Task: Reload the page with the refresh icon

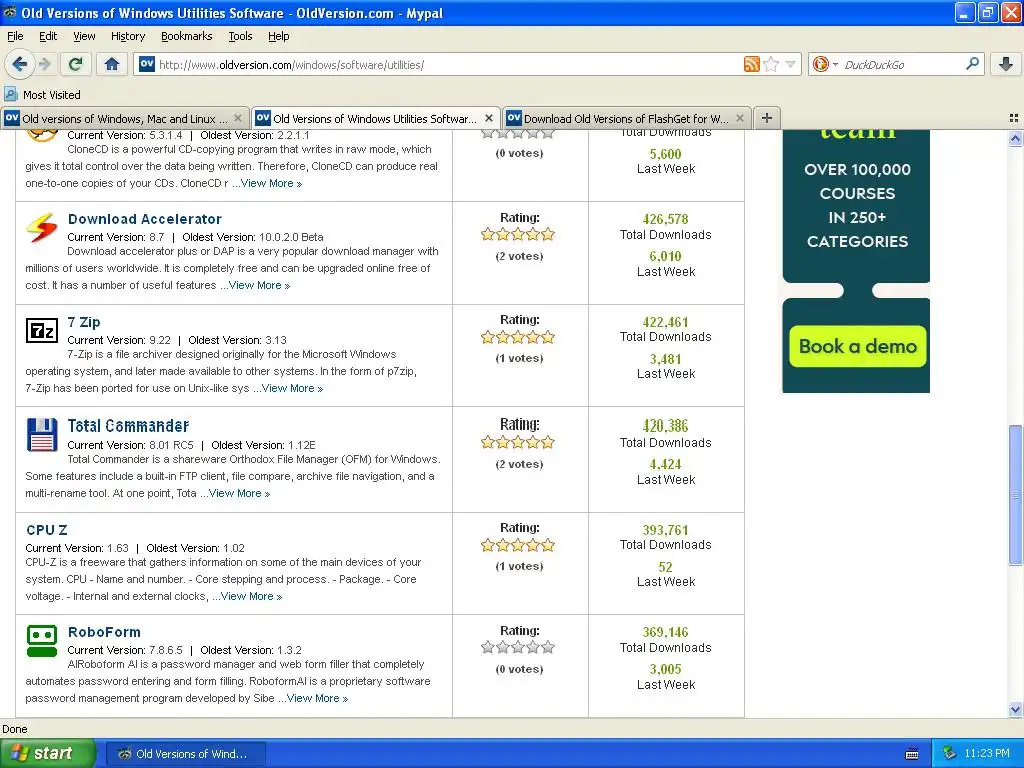Action: [x=76, y=64]
